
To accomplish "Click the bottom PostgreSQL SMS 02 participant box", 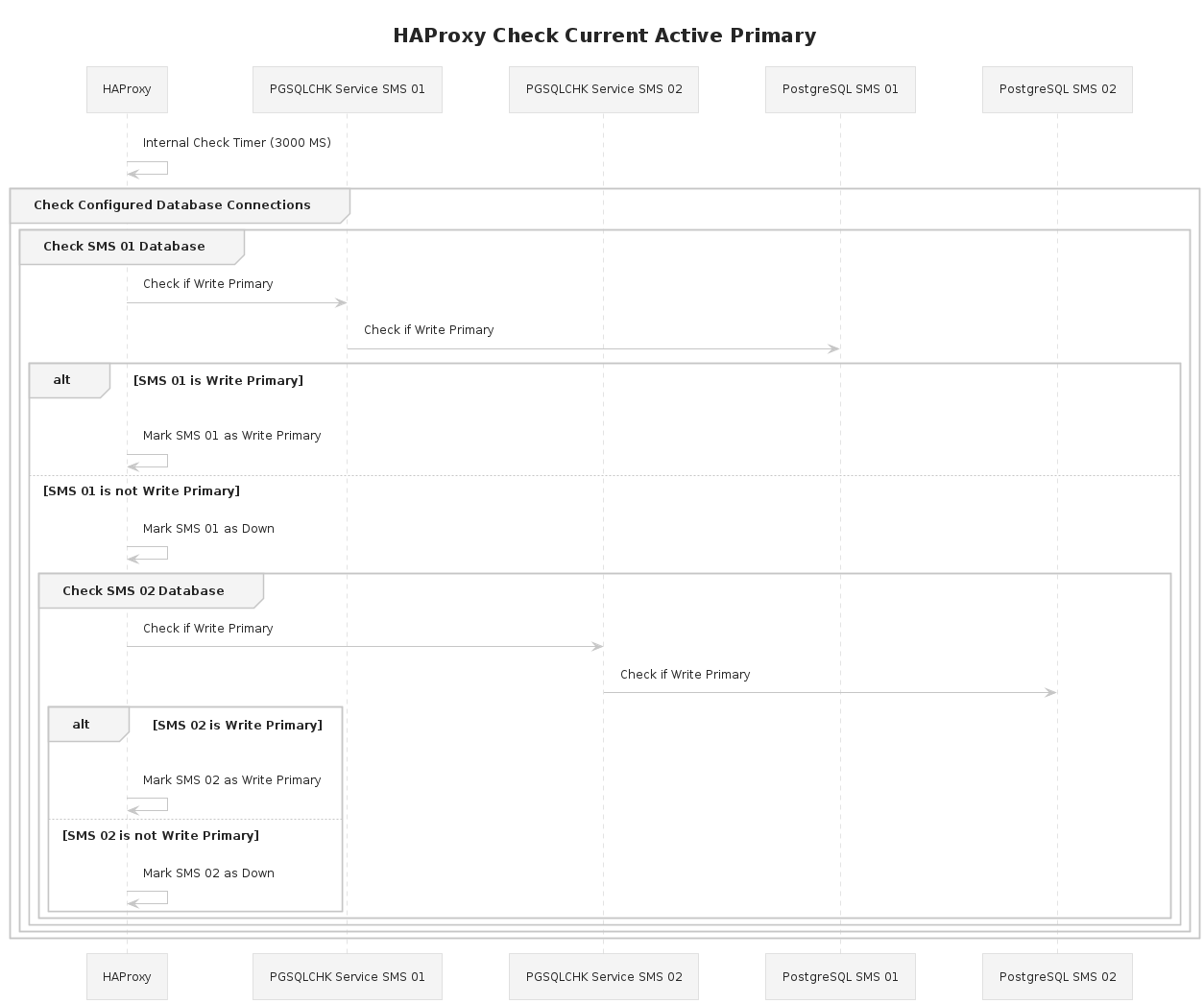I will click(x=1057, y=976).
